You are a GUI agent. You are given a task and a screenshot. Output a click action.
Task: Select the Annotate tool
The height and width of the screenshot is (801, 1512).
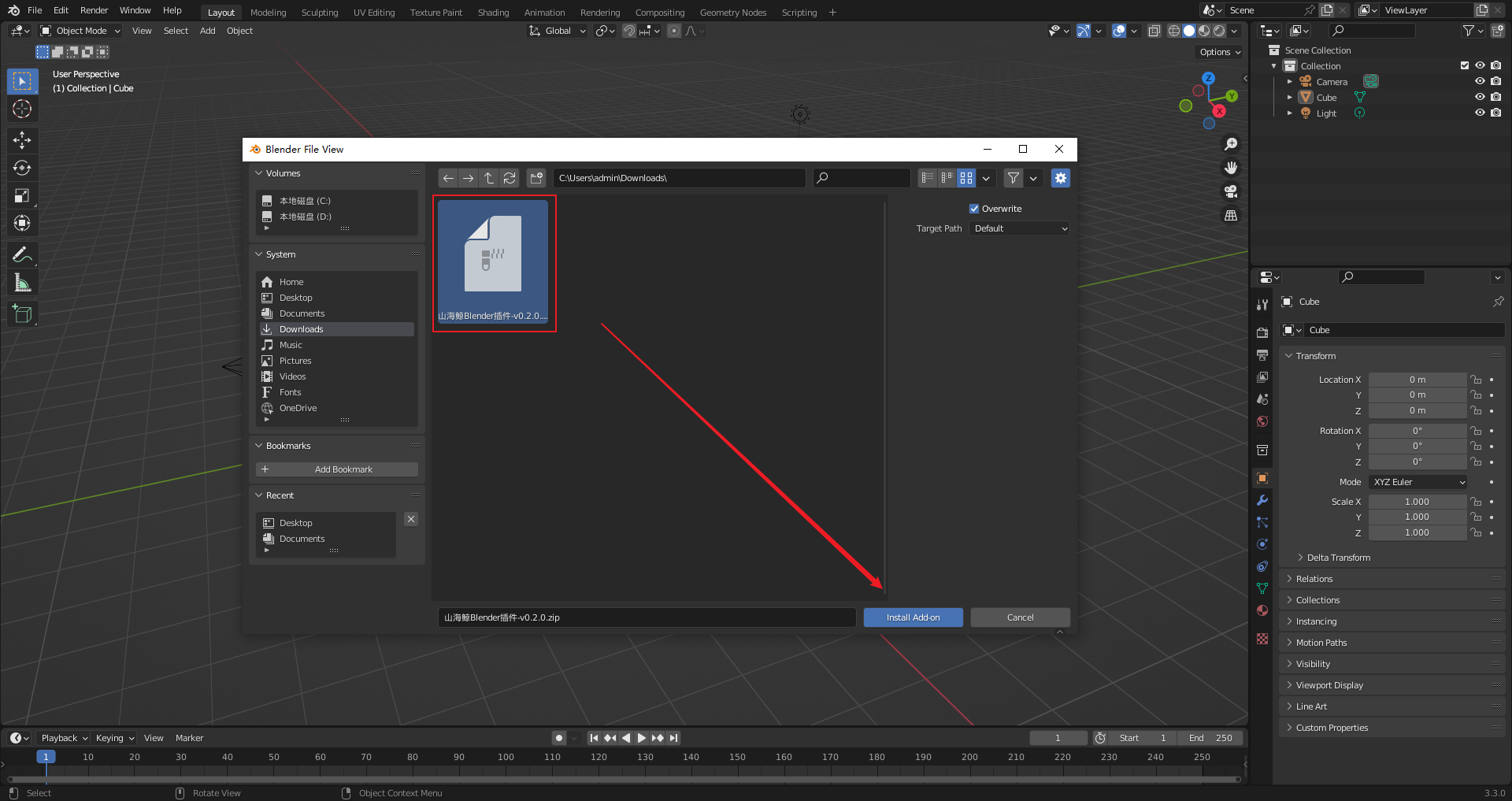coord(22,254)
